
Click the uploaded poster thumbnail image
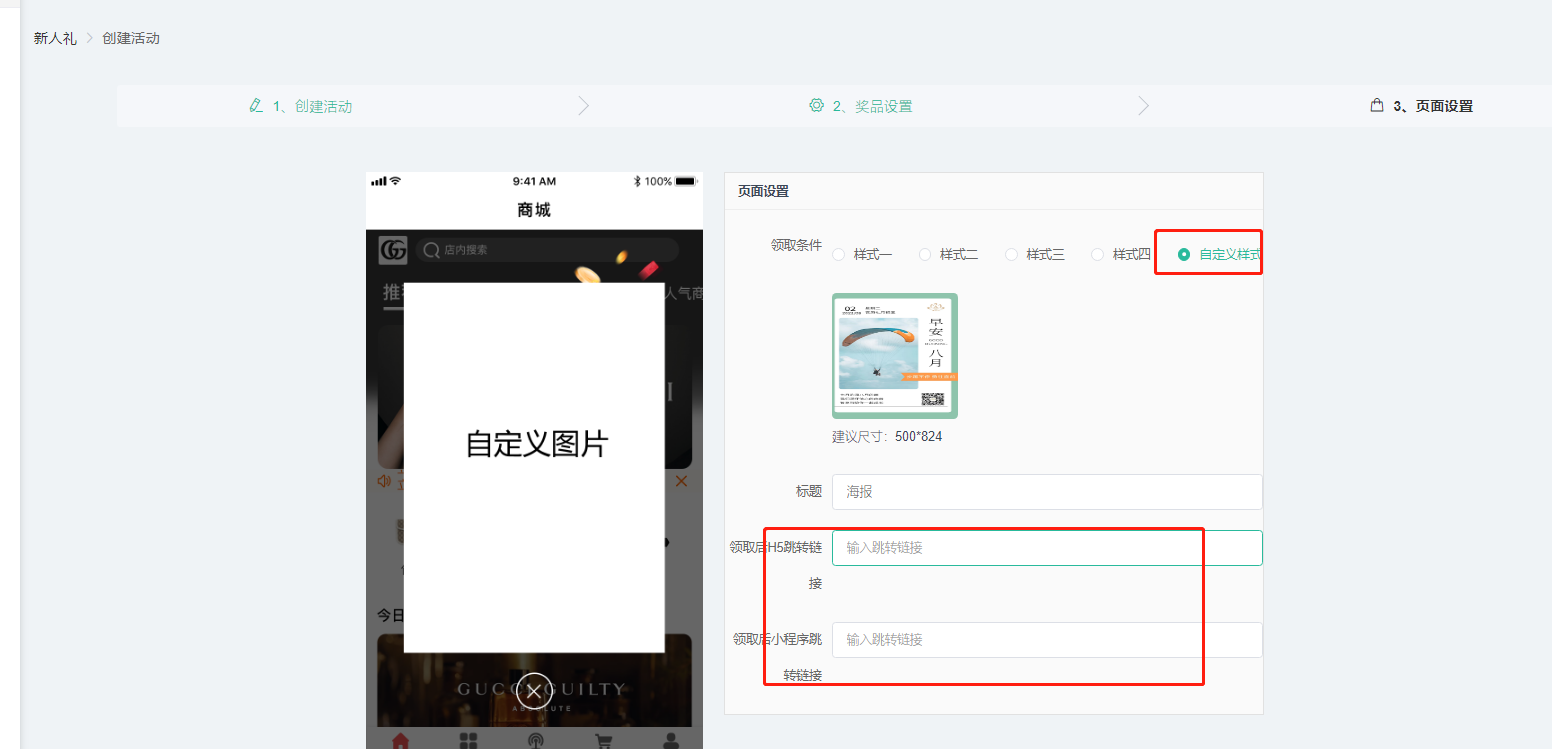tap(895, 356)
